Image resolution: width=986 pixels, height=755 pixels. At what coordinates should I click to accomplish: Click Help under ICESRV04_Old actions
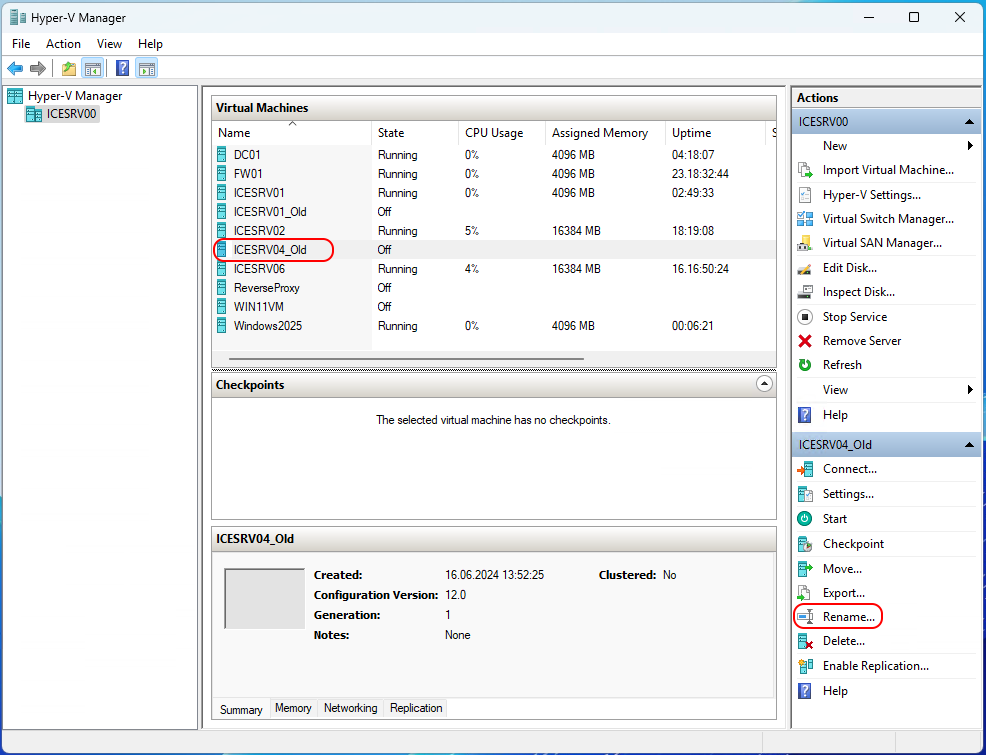point(835,691)
